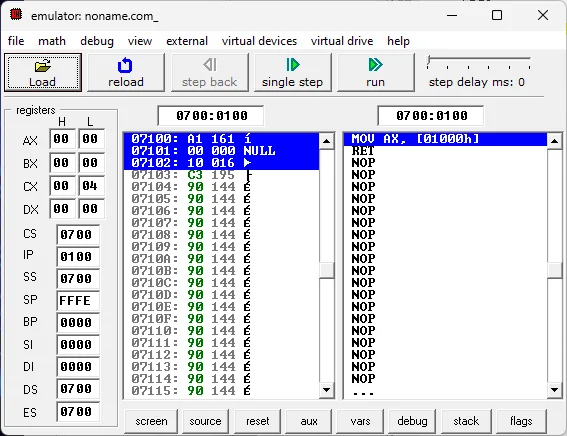Open the vars button
The image size is (567, 436).
click(360, 421)
